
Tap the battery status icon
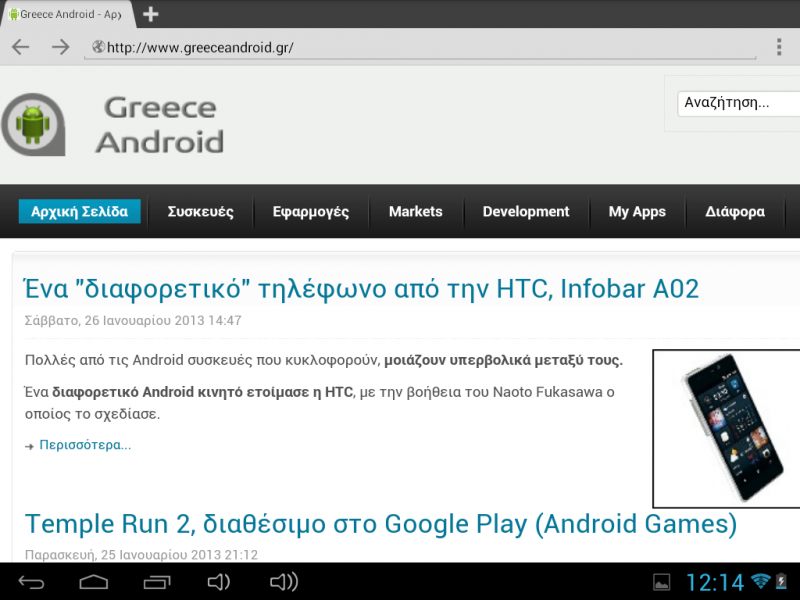coord(781,582)
